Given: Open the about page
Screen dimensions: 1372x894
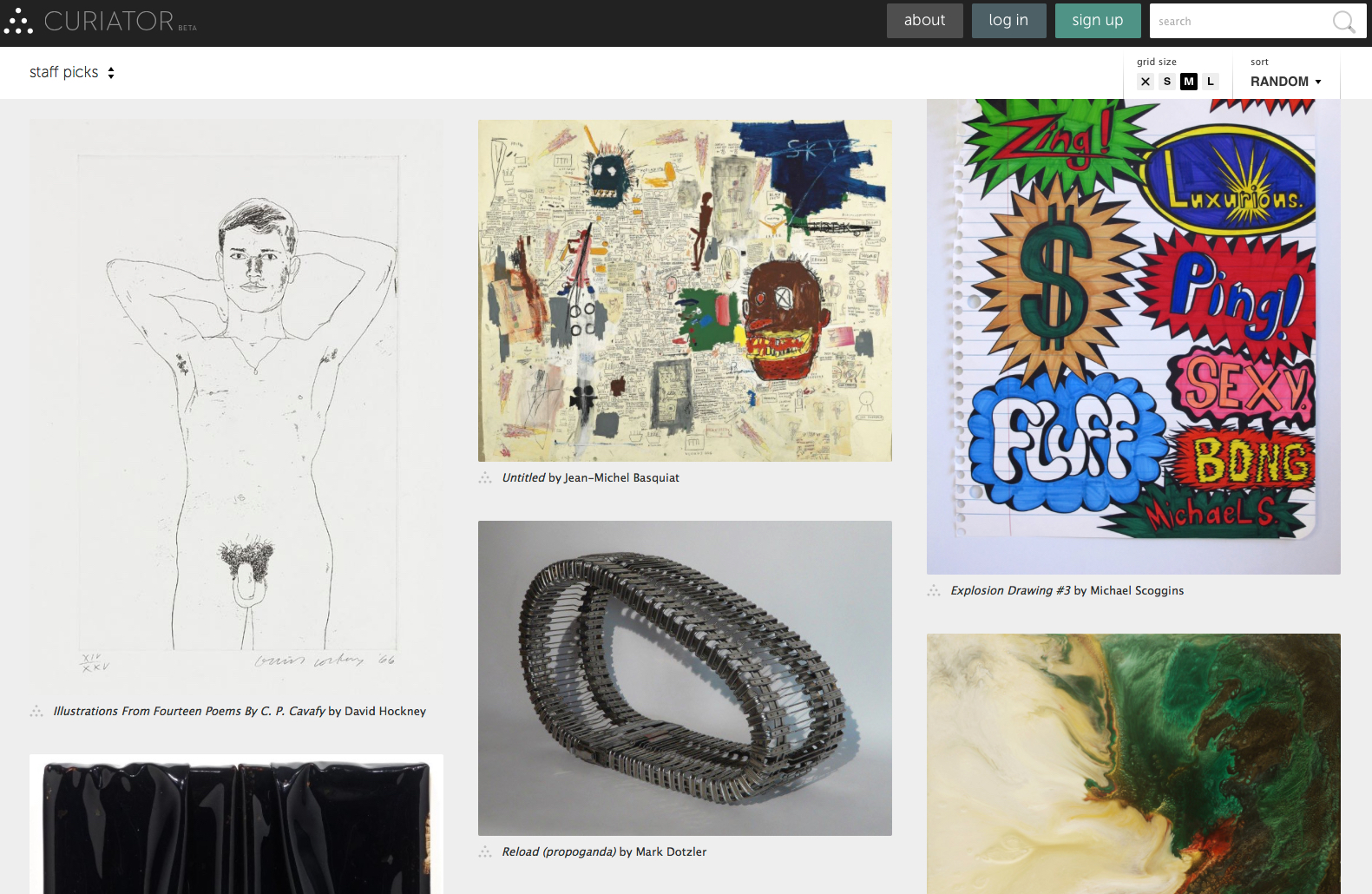Looking at the screenshot, I should (925, 21).
